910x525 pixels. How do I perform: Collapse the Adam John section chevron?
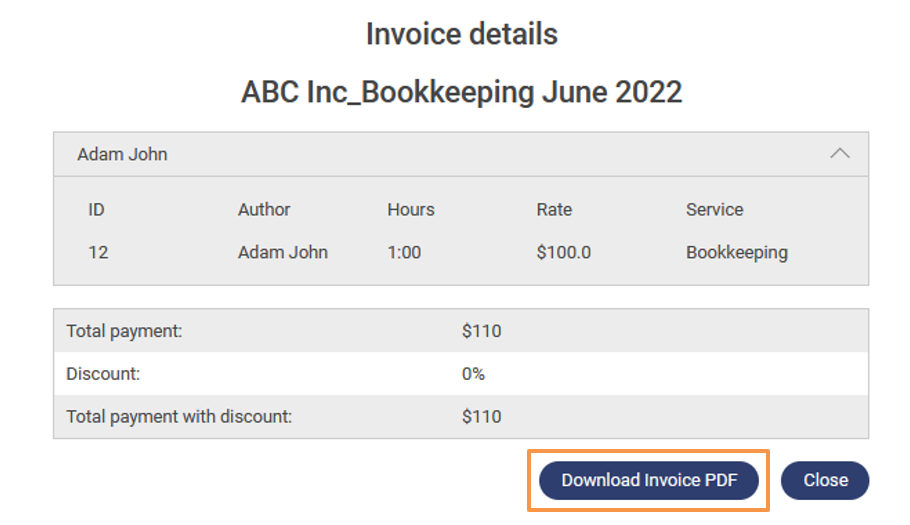[840, 154]
